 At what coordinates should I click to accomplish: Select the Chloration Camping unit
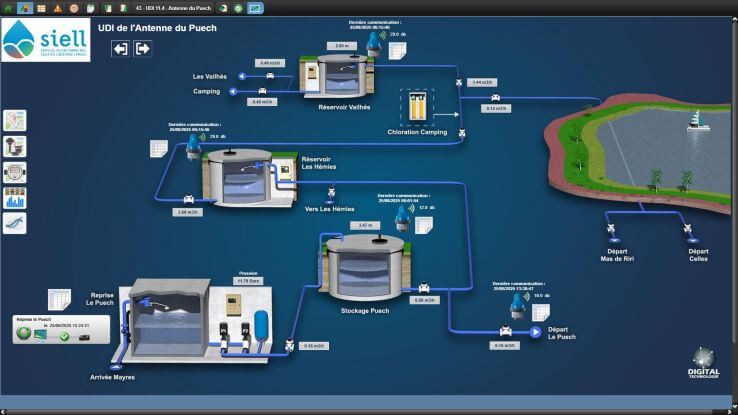(416, 106)
